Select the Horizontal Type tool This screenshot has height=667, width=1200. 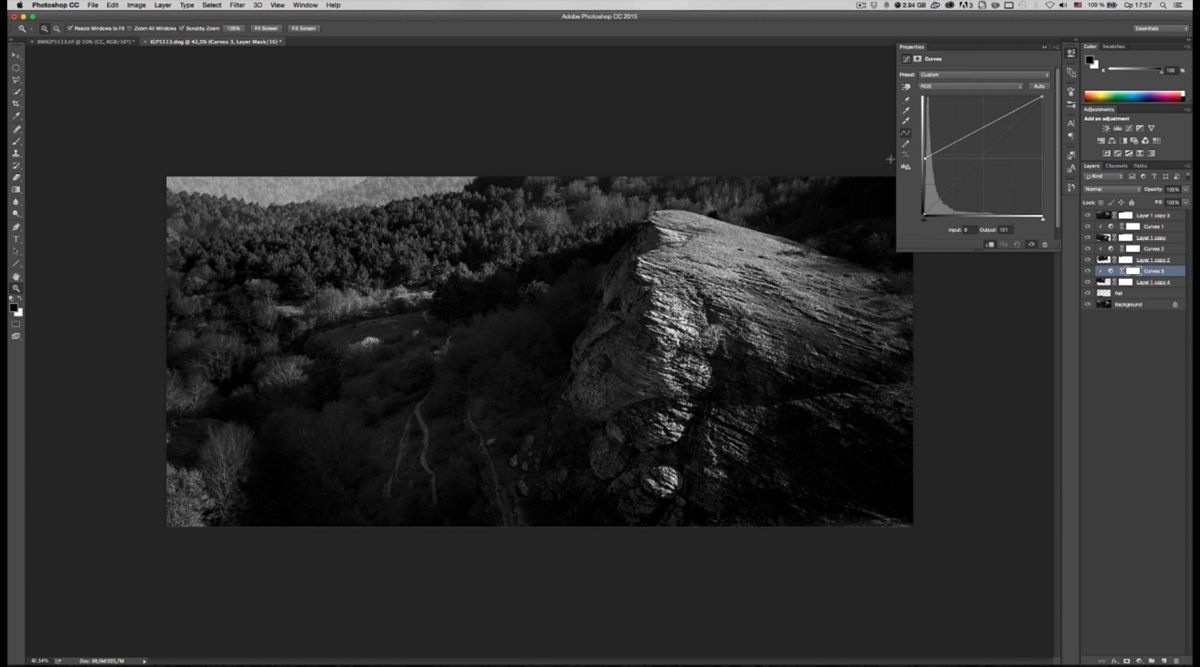pos(16,239)
